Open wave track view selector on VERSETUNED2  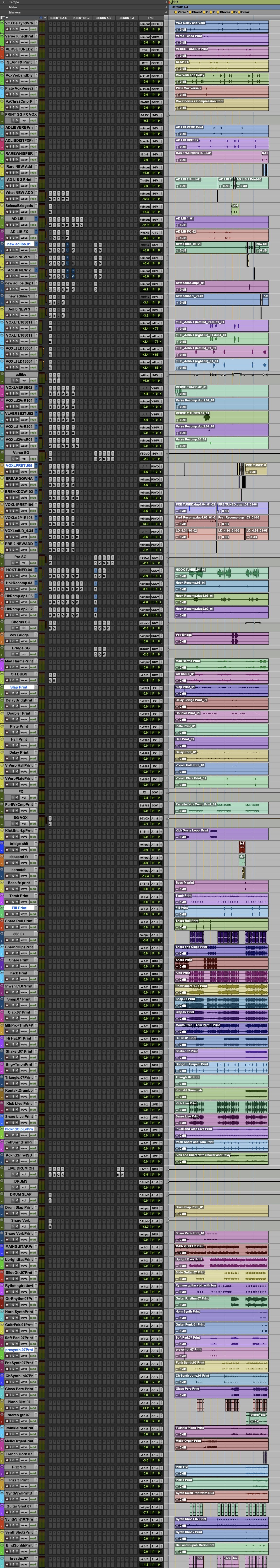click(x=24, y=56)
